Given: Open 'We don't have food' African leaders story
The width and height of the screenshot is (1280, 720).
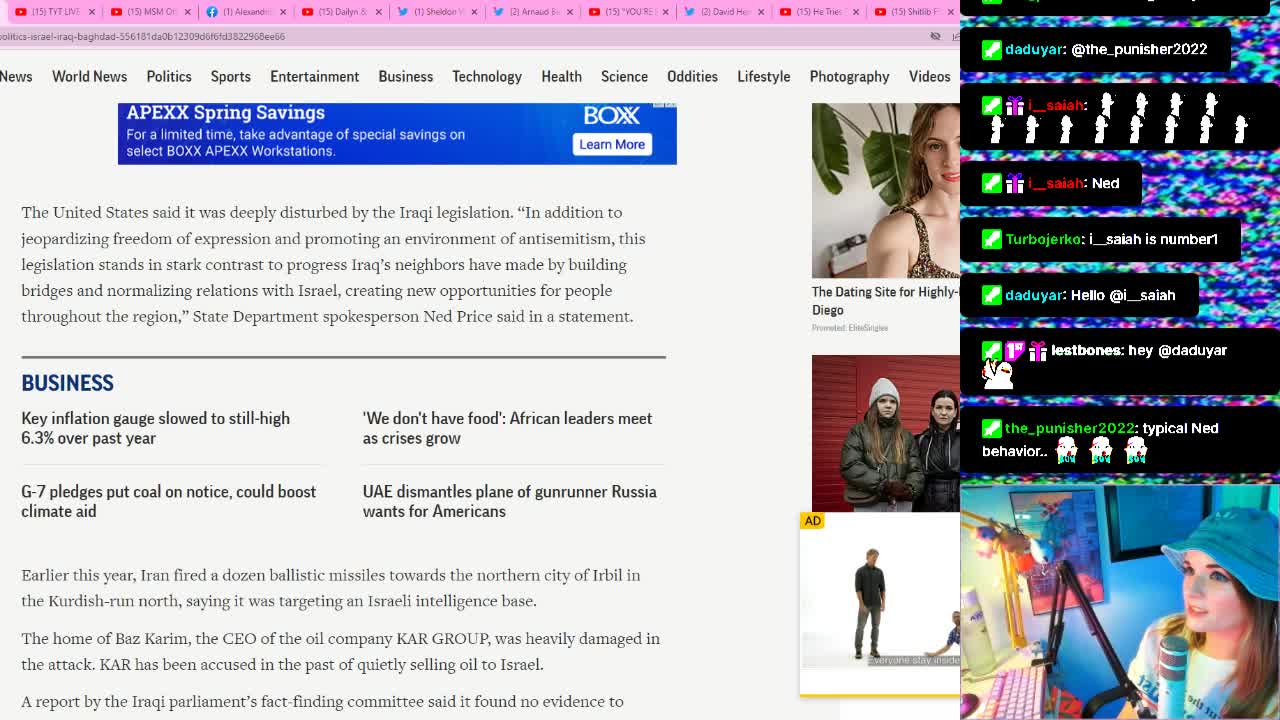Looking at the screenshot, I should click(507, 428).
